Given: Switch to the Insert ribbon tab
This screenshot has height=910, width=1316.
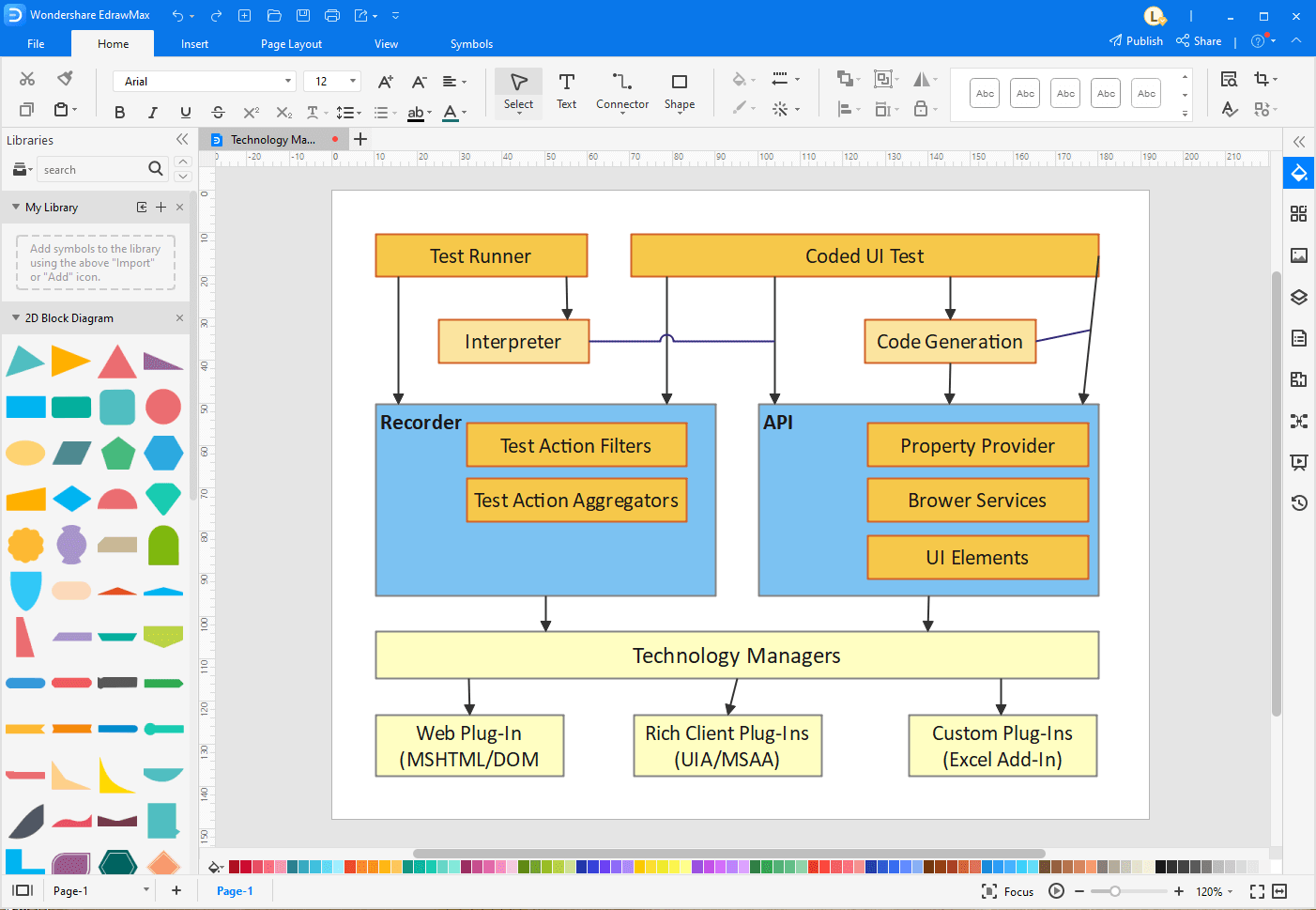Looking at the screenshot, I should (194, 43).
